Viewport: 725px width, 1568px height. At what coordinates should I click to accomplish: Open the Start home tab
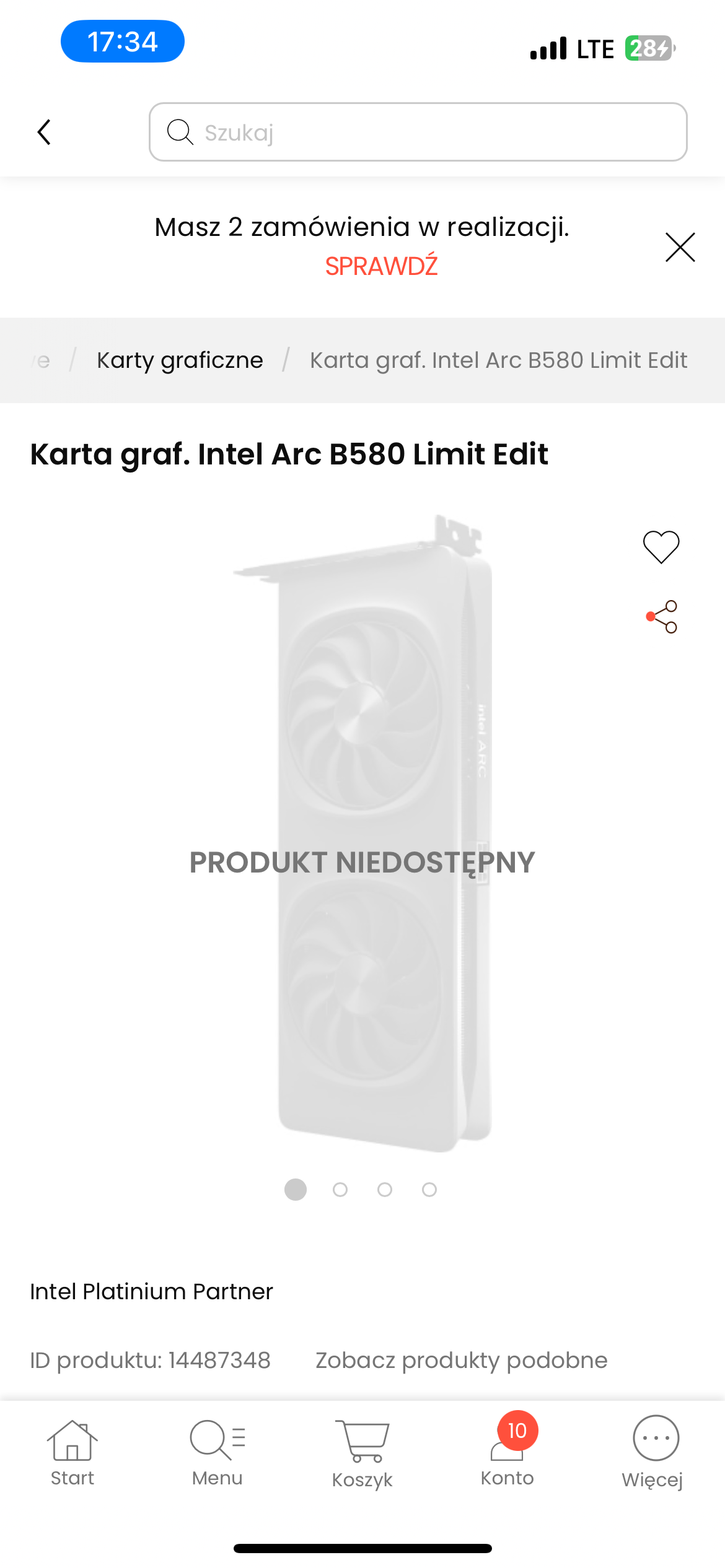(x=72, y=1453)
